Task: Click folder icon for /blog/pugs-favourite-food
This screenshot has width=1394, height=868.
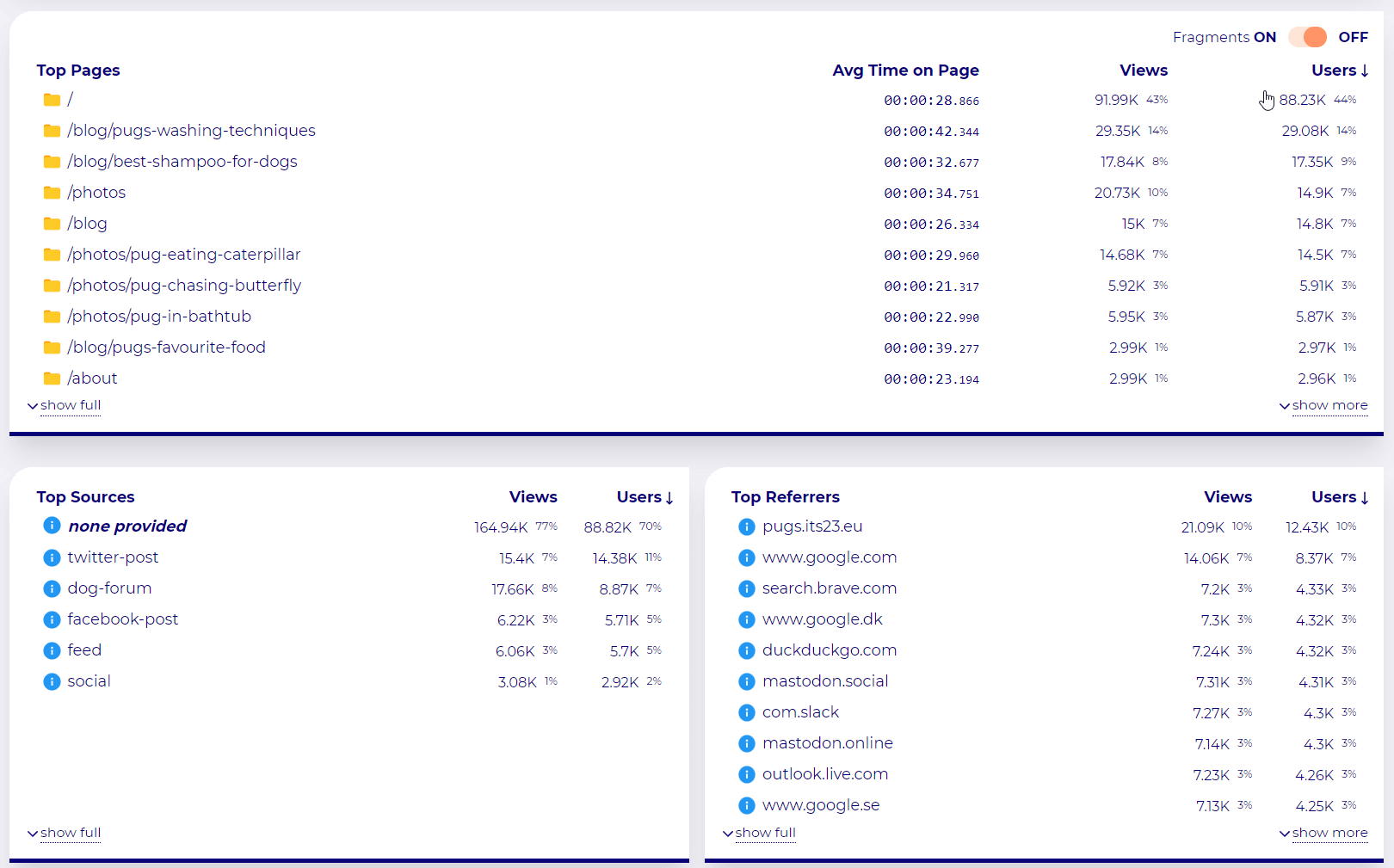Action: (x=52, y=348)
